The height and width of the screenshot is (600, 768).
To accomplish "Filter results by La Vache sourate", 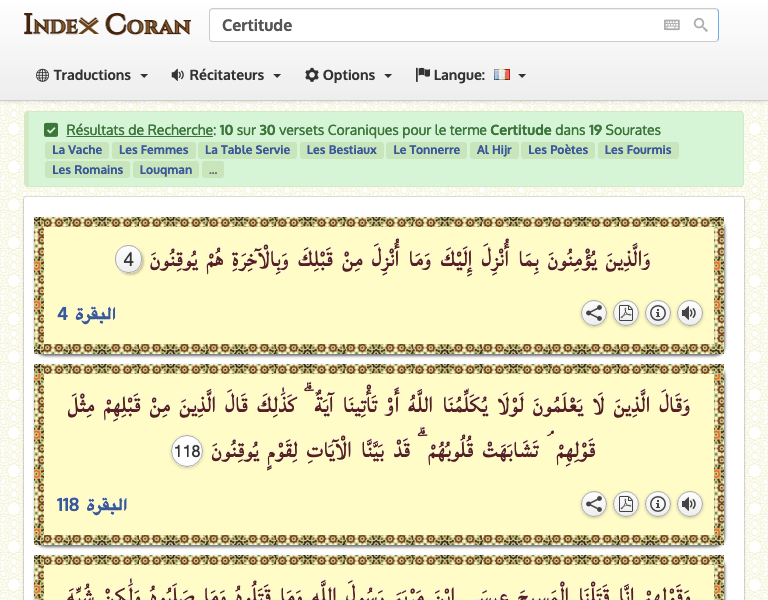I will [77, 150].
